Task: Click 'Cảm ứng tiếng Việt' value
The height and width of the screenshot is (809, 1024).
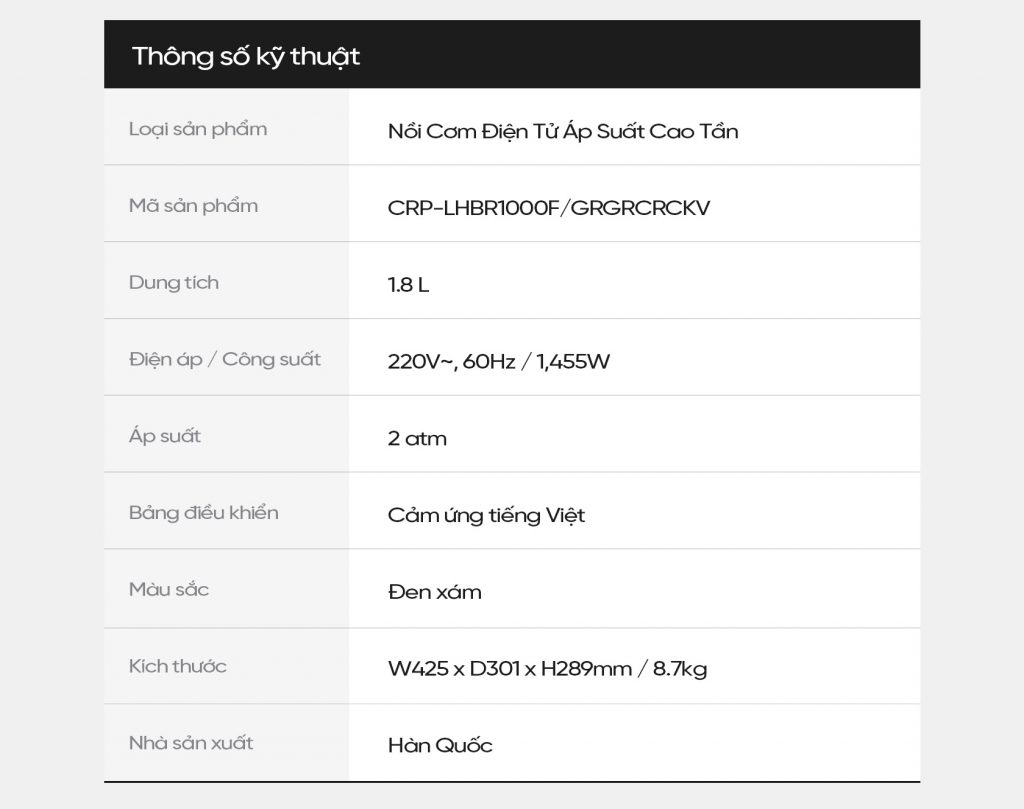Action: 487,515
